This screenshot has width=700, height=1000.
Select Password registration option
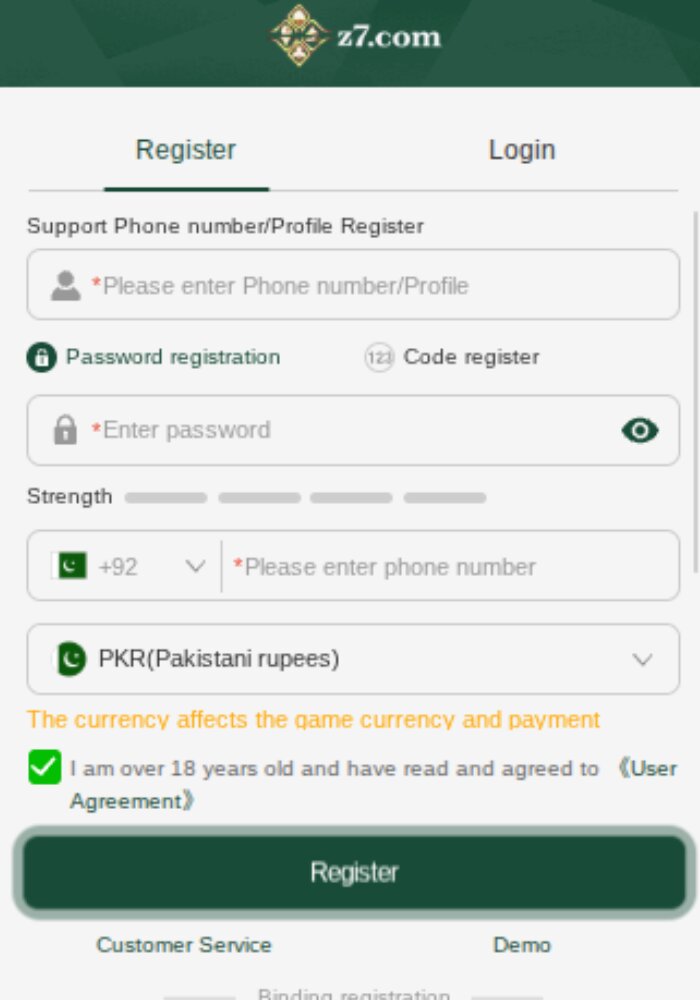pos(154,357)
